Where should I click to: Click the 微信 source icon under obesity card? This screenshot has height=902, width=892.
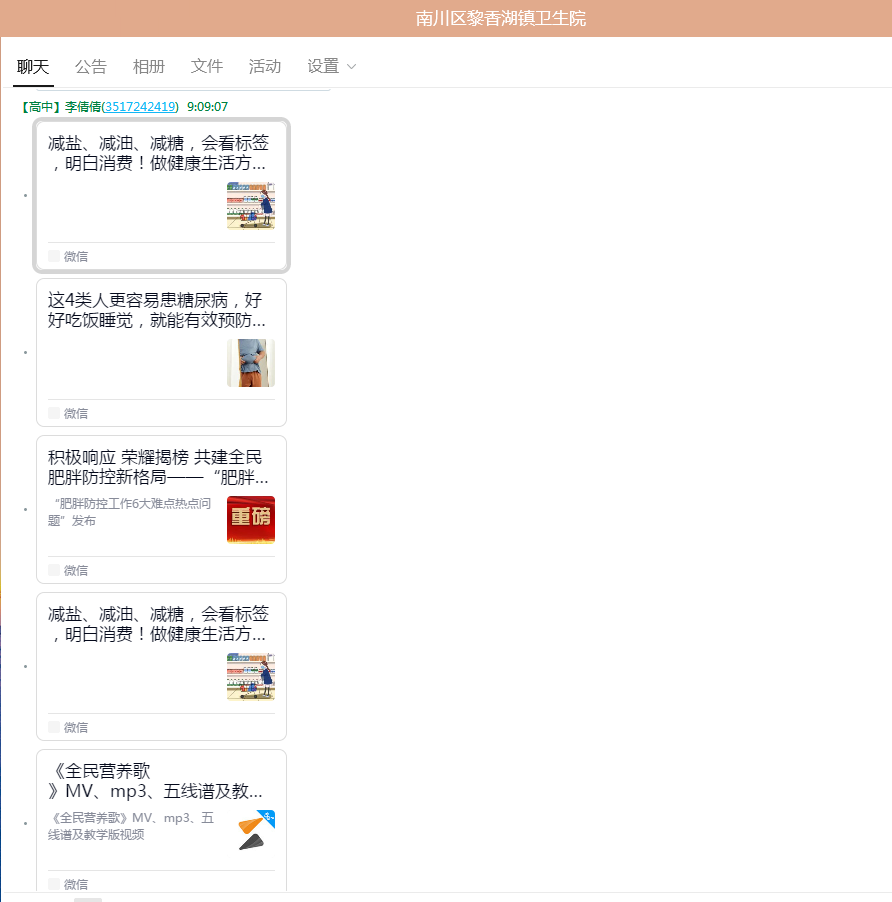(x=54, y=570)
